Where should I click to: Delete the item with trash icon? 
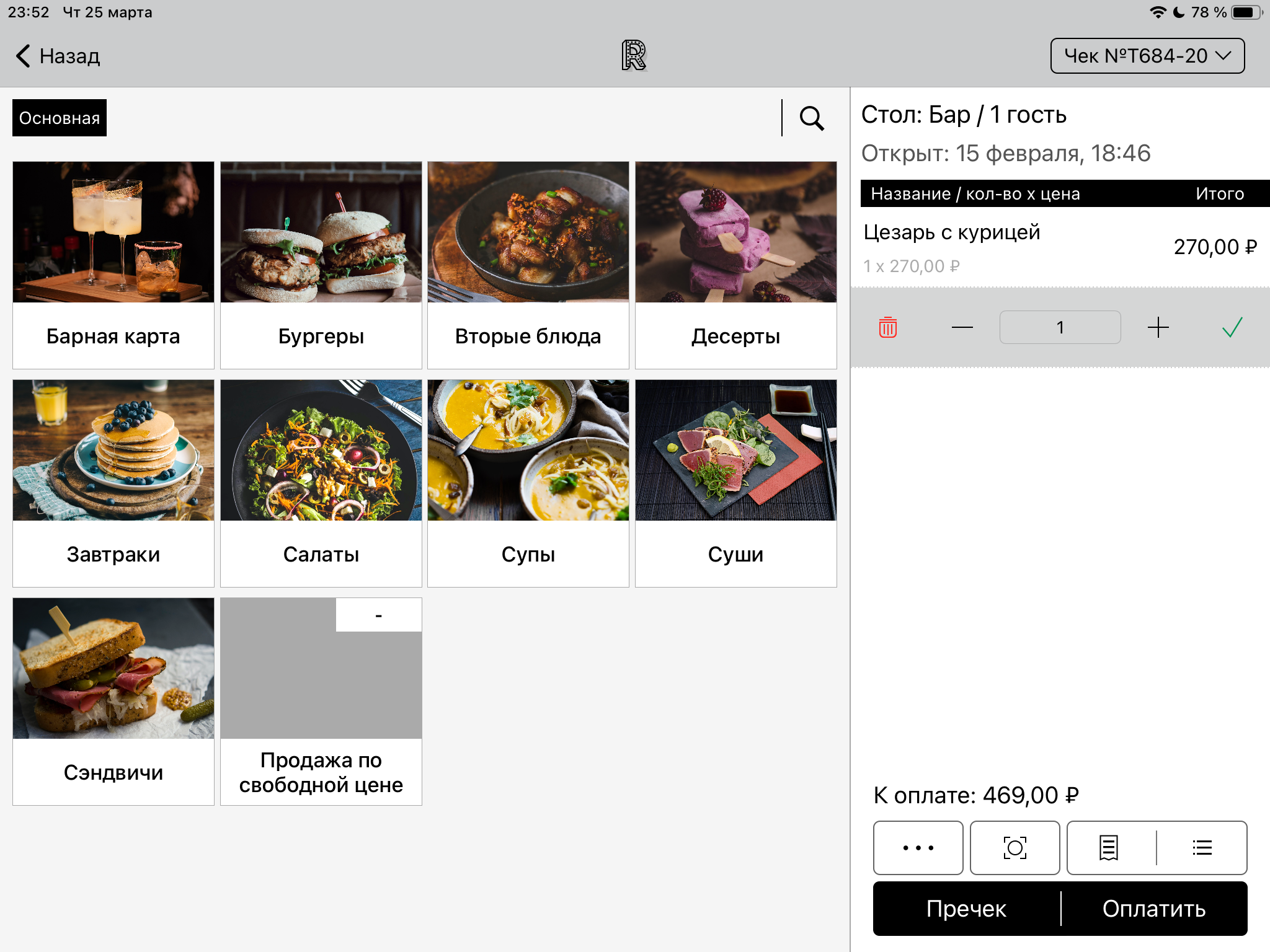pyautogui.click(x=887, y=327)
